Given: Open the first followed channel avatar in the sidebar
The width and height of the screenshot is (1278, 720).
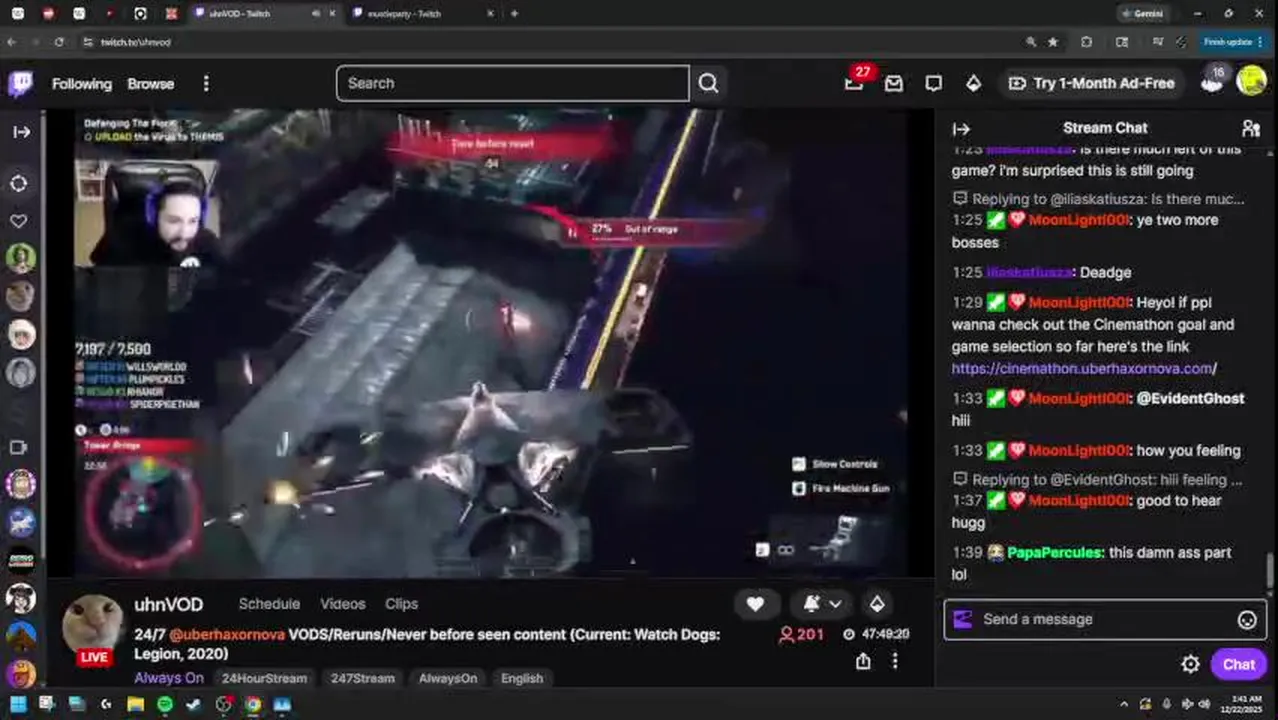Looking at the screenshot, I should [20, 258].
